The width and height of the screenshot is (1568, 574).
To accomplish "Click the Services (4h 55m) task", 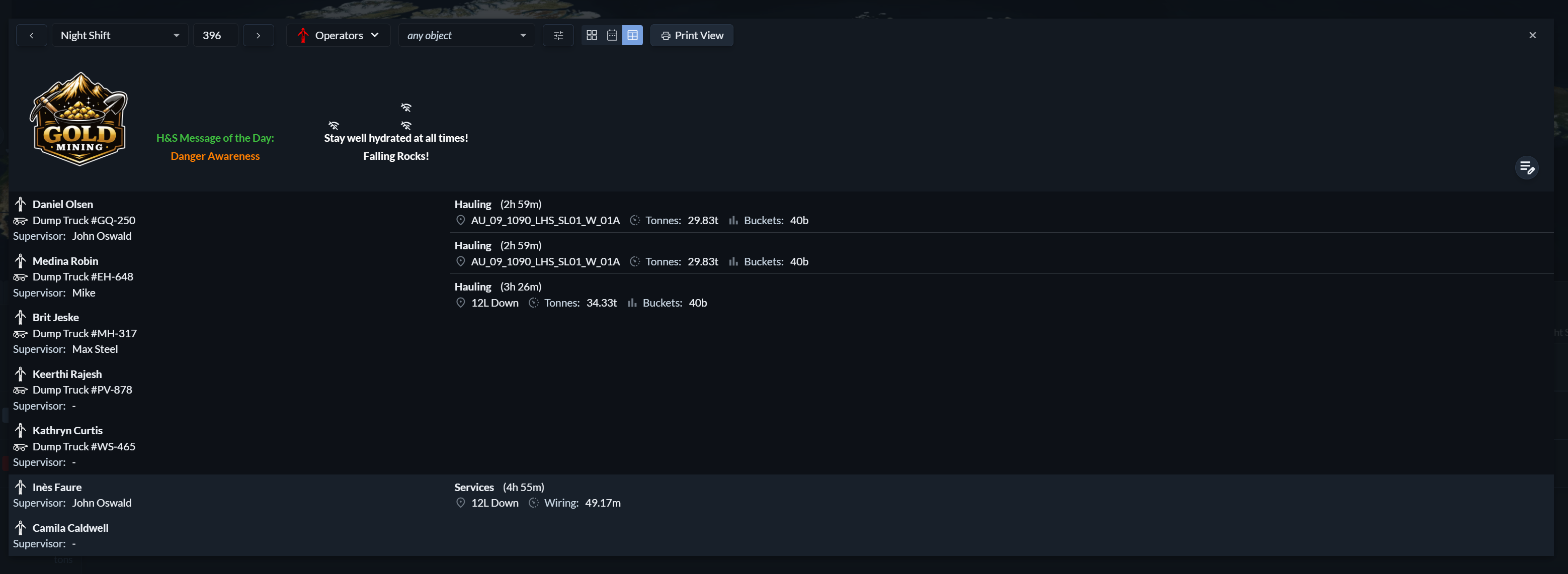I will click(x=499, y=487).
